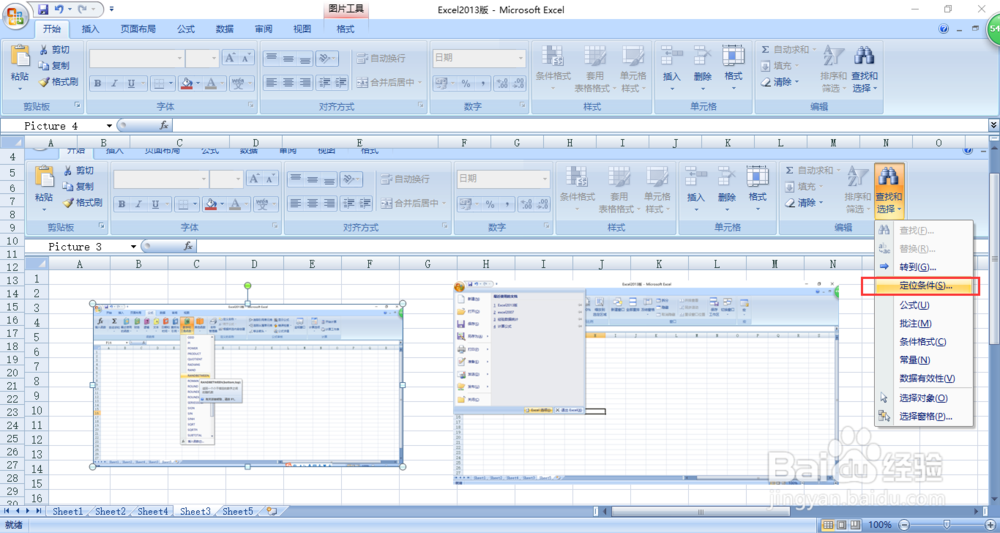Click the blue help question mark icon
This screenshot has height=533, width=1000.
(944, 29)
